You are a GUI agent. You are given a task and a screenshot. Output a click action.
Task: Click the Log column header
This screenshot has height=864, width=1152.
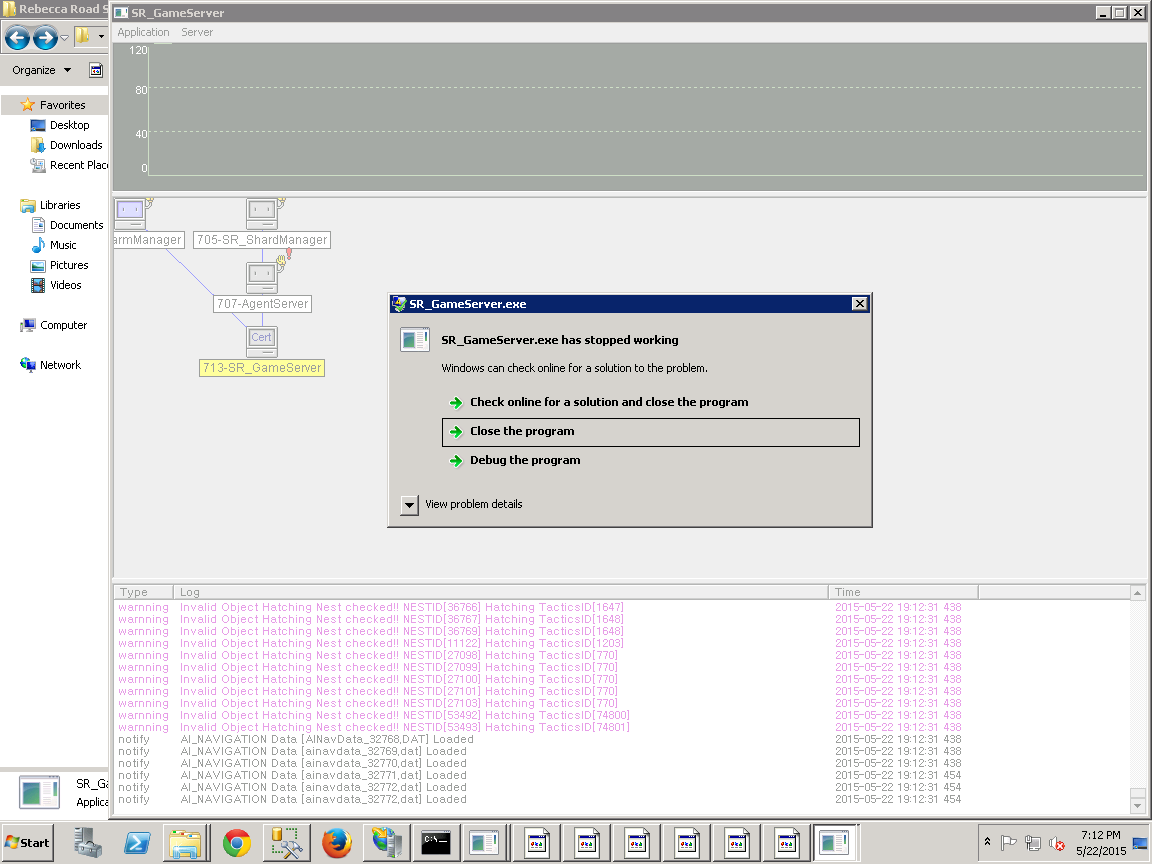(500, 592)
